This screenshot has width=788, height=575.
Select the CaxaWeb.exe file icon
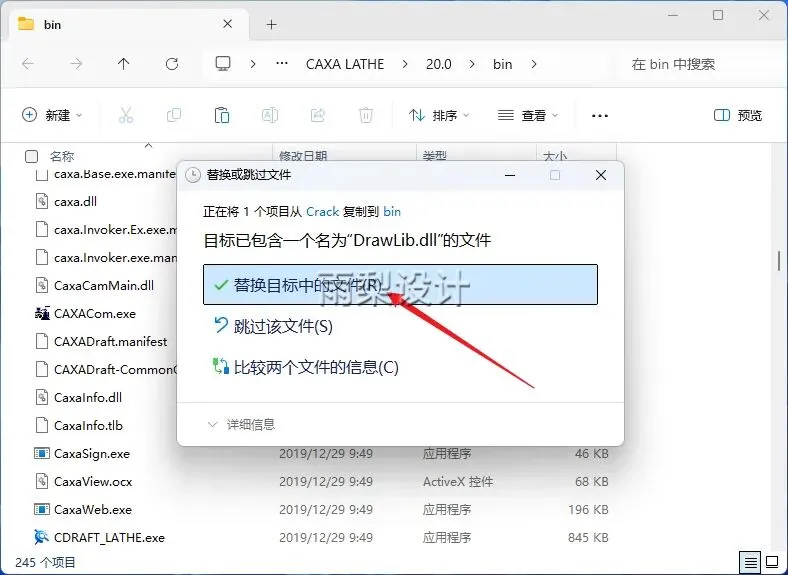(42, 509)
